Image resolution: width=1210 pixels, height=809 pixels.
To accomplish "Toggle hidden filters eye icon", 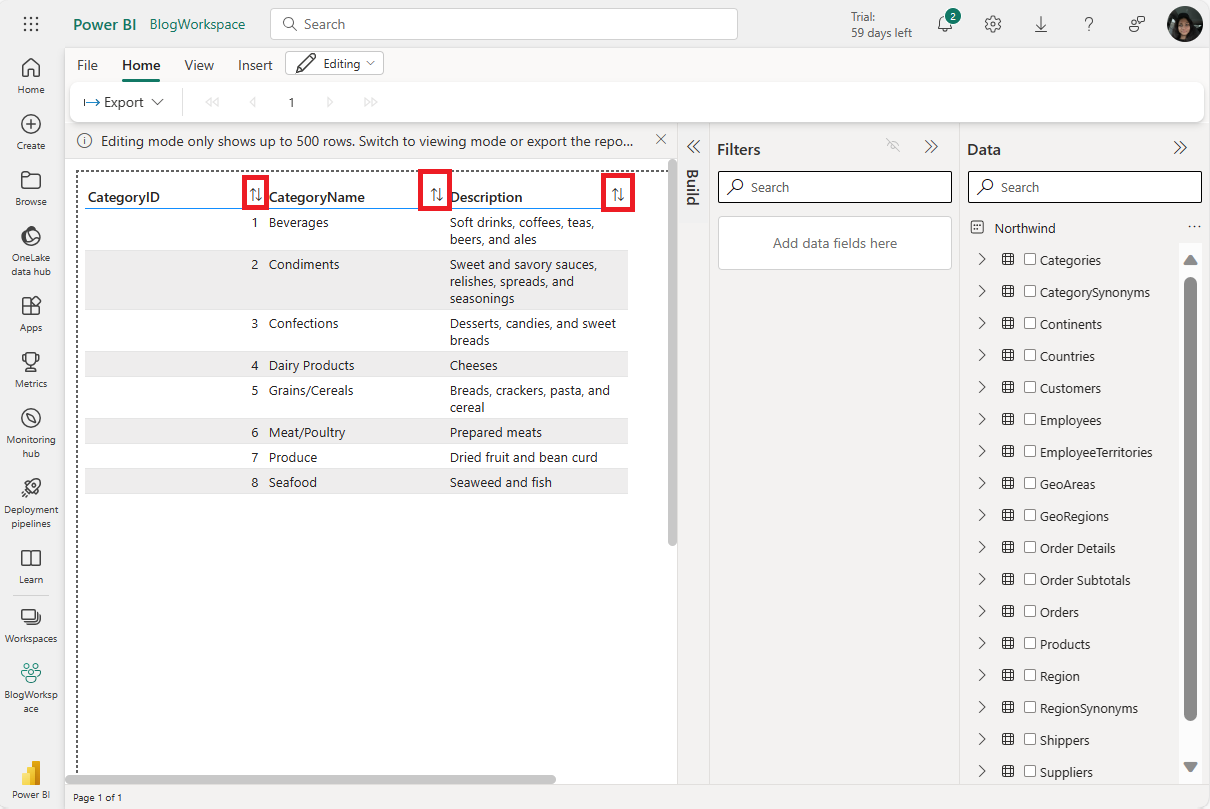I will pos(894,146).
